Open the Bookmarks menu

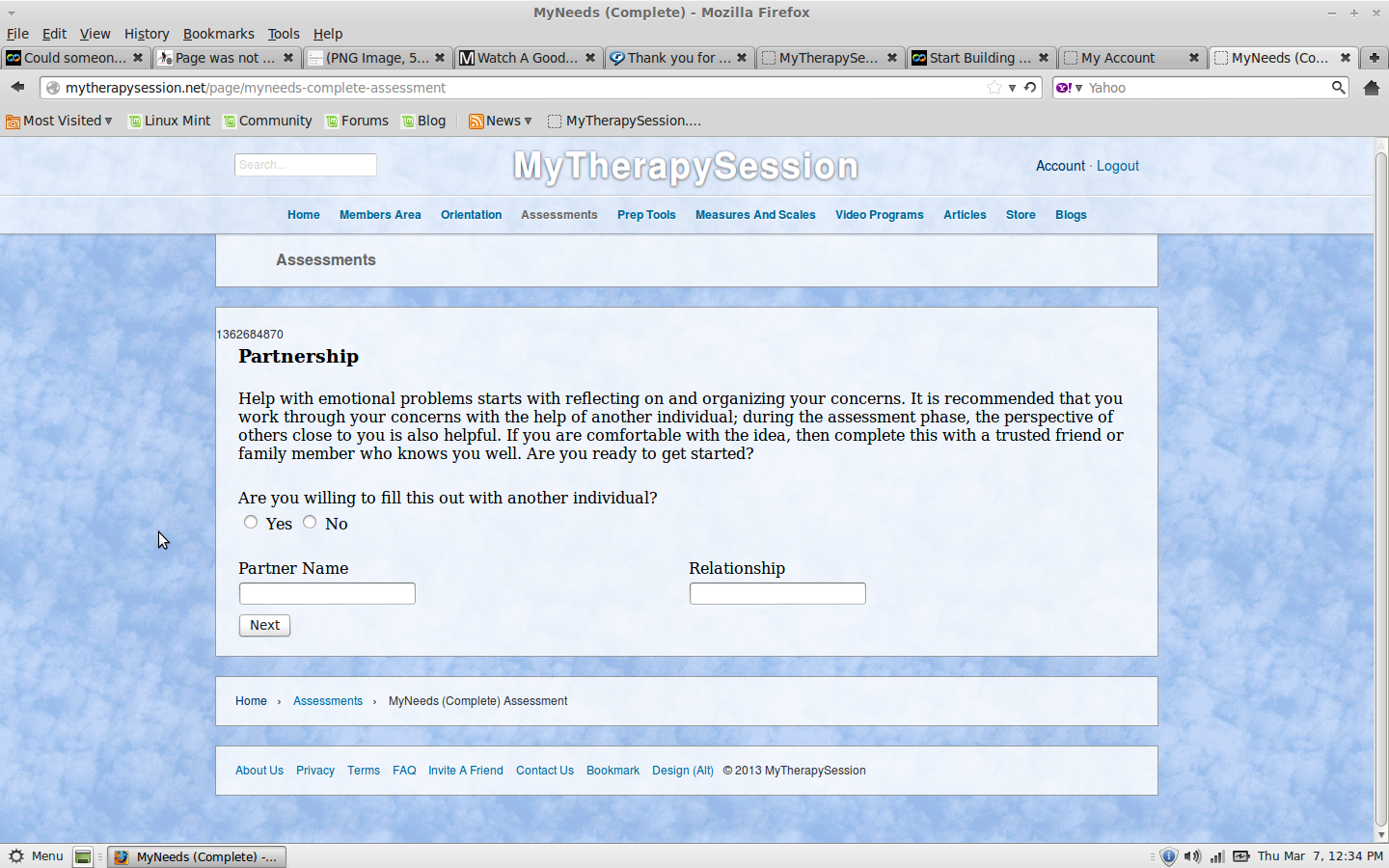pos(218,34)
